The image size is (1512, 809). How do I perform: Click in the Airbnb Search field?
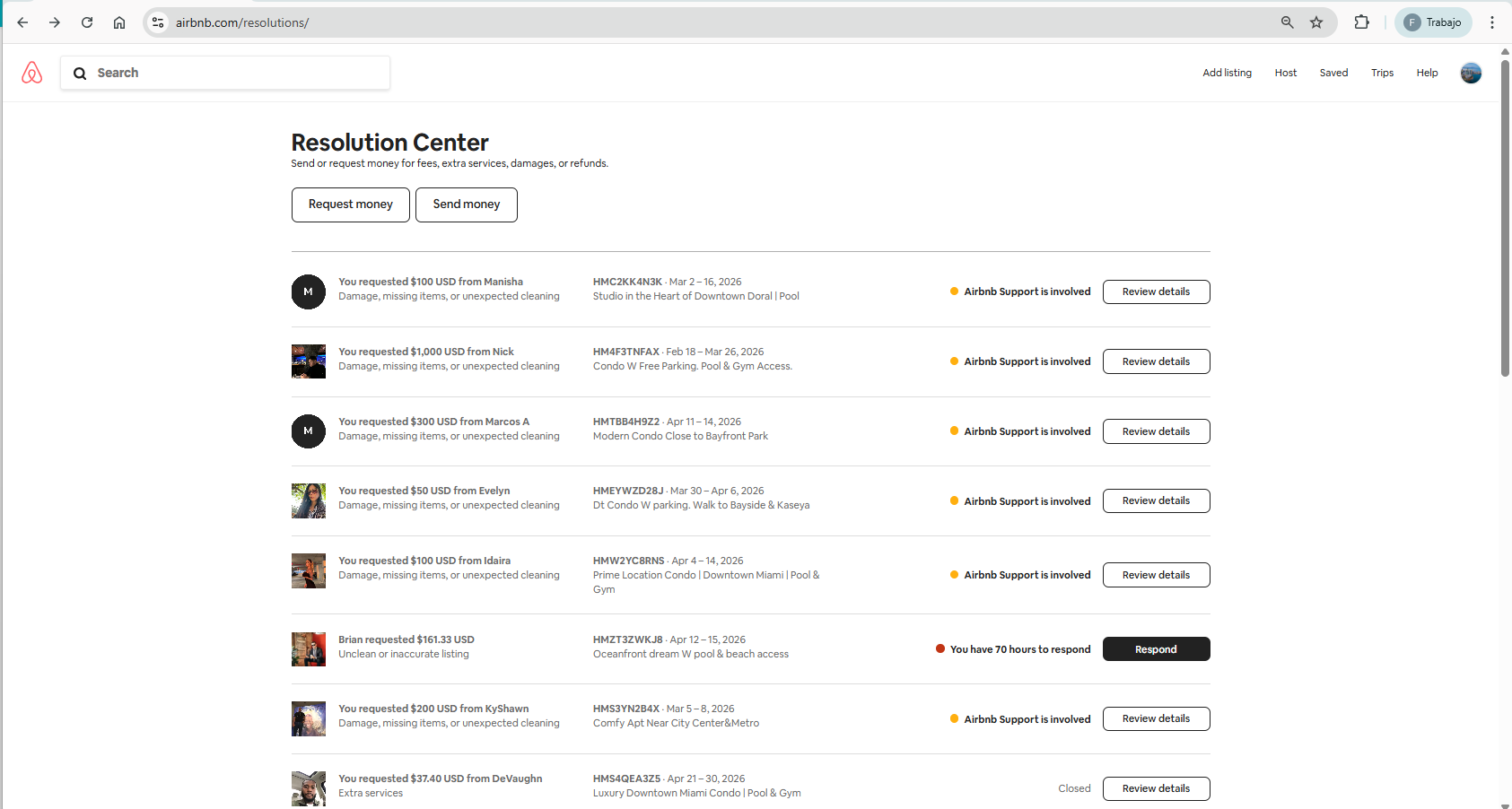tap(225, 73)
